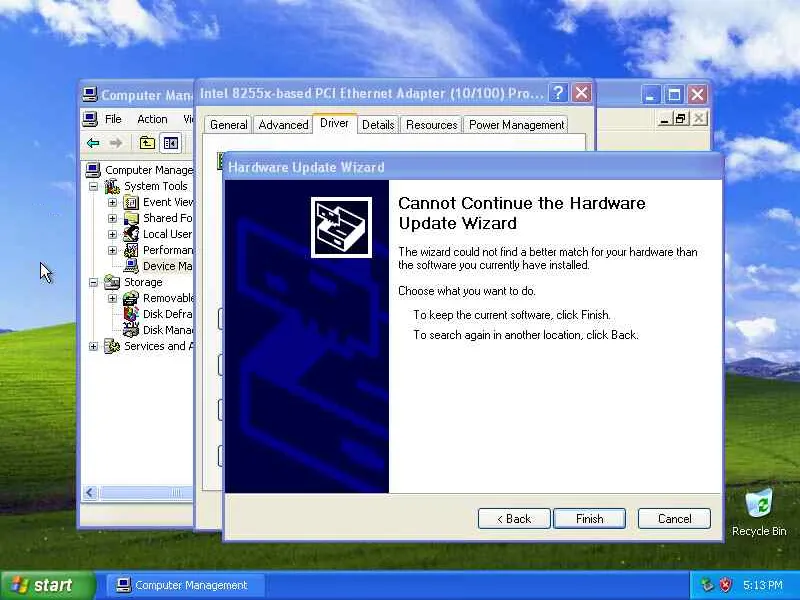Switch to the Advanced tab

click(x=283, y=125)
